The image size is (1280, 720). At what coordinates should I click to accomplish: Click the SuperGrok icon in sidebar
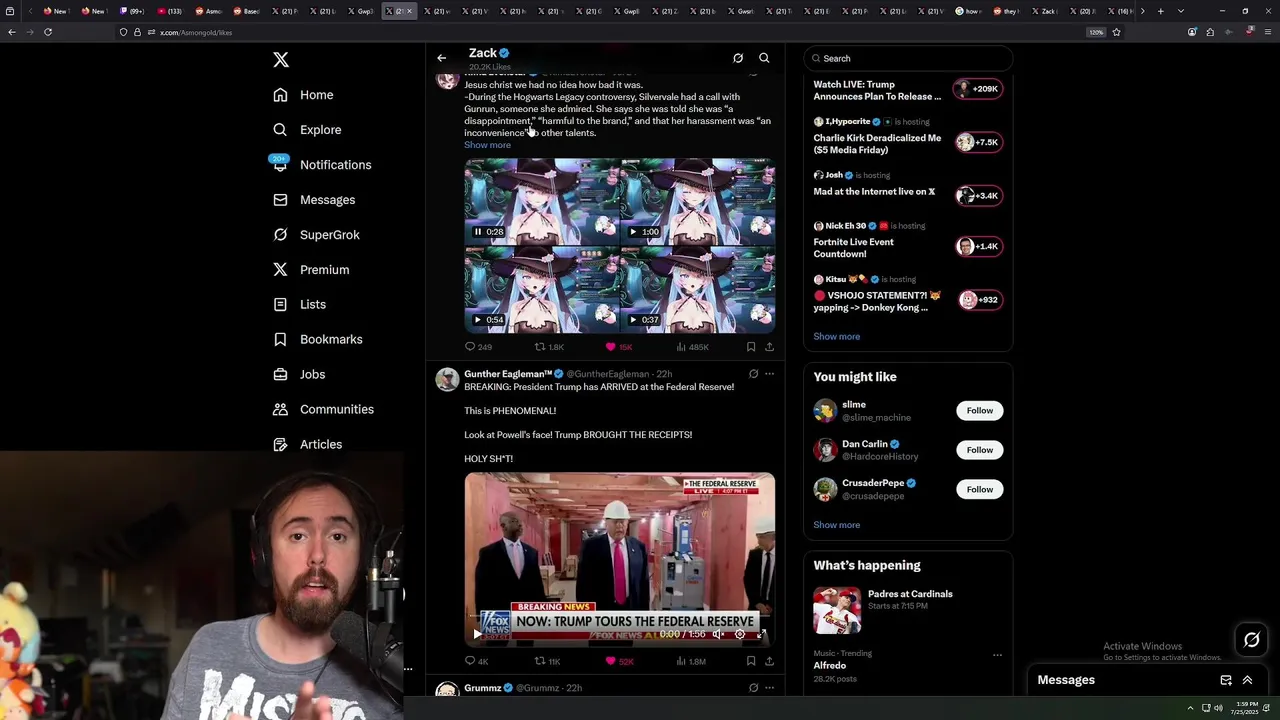coord(280,235)
